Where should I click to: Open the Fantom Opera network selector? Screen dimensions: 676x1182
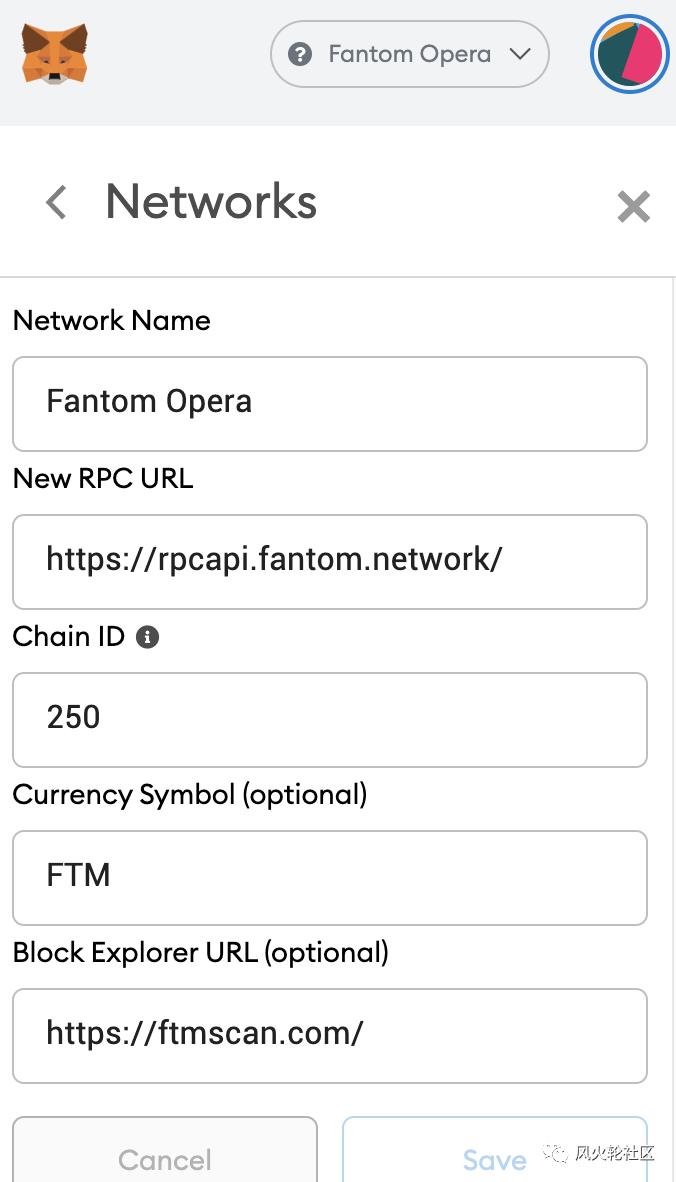(409, 55)
